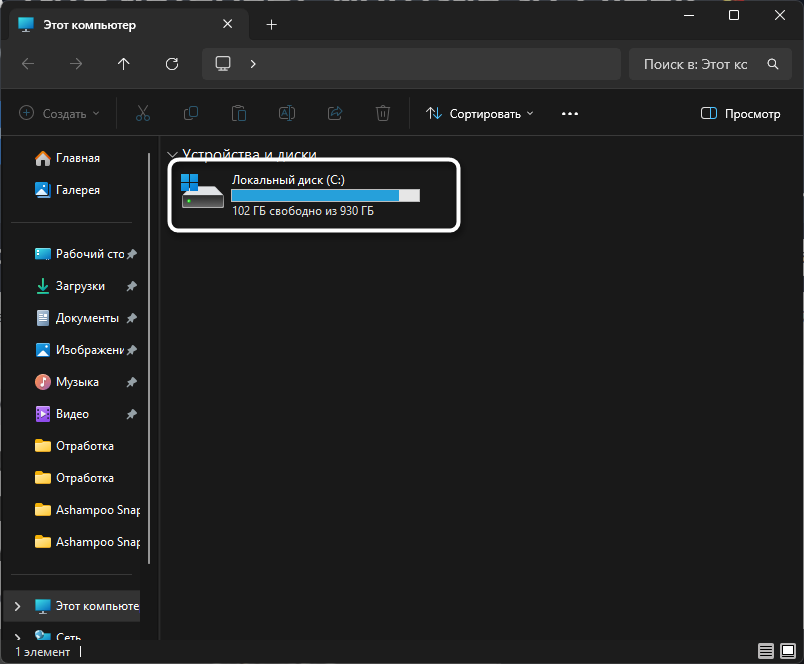The height and width of the screenshot is (664, 804).
Task: Click the Paste clipboard icon
Action: click(x=239, y=114)
